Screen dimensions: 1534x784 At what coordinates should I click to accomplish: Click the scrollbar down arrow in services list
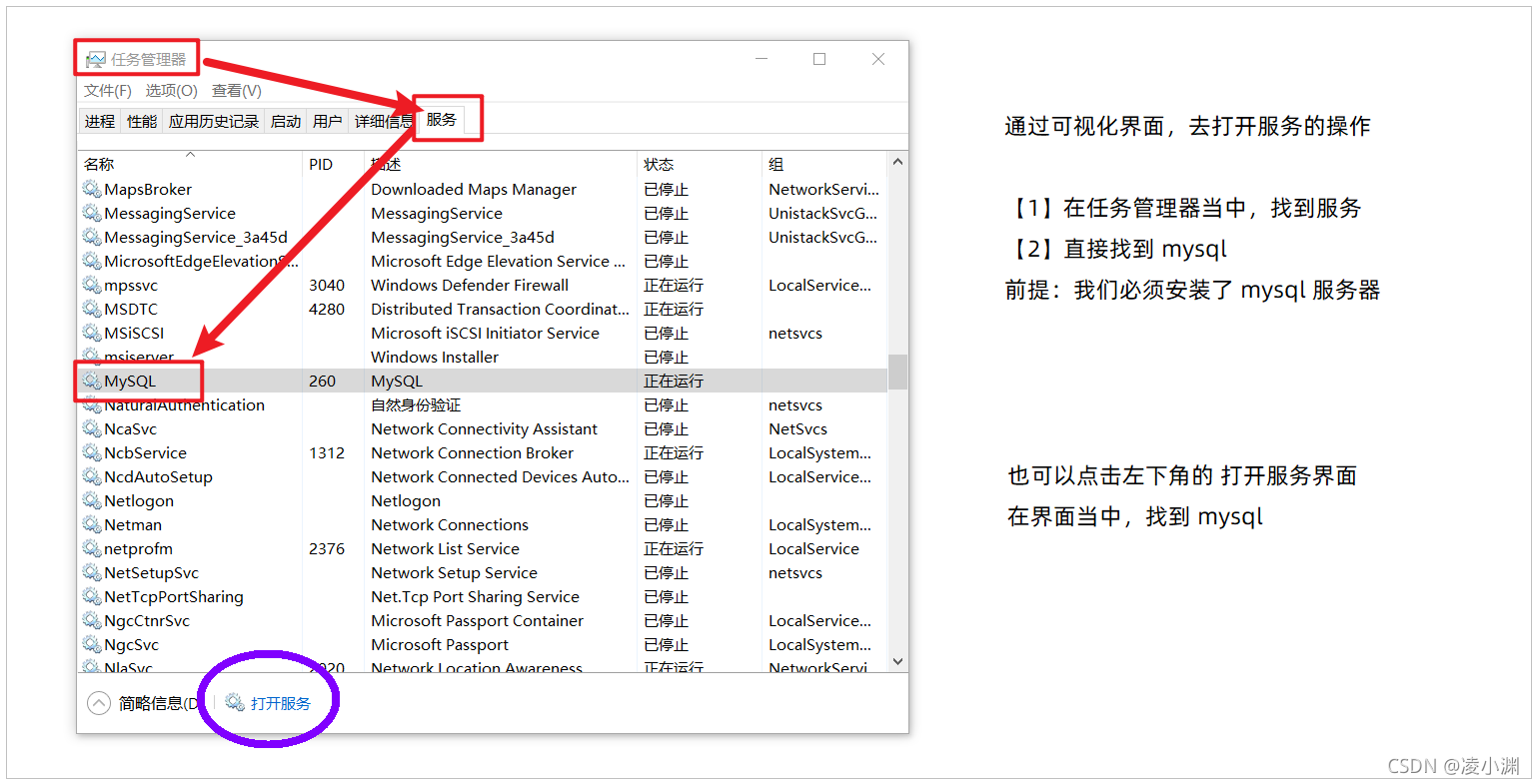coord(897,661)
